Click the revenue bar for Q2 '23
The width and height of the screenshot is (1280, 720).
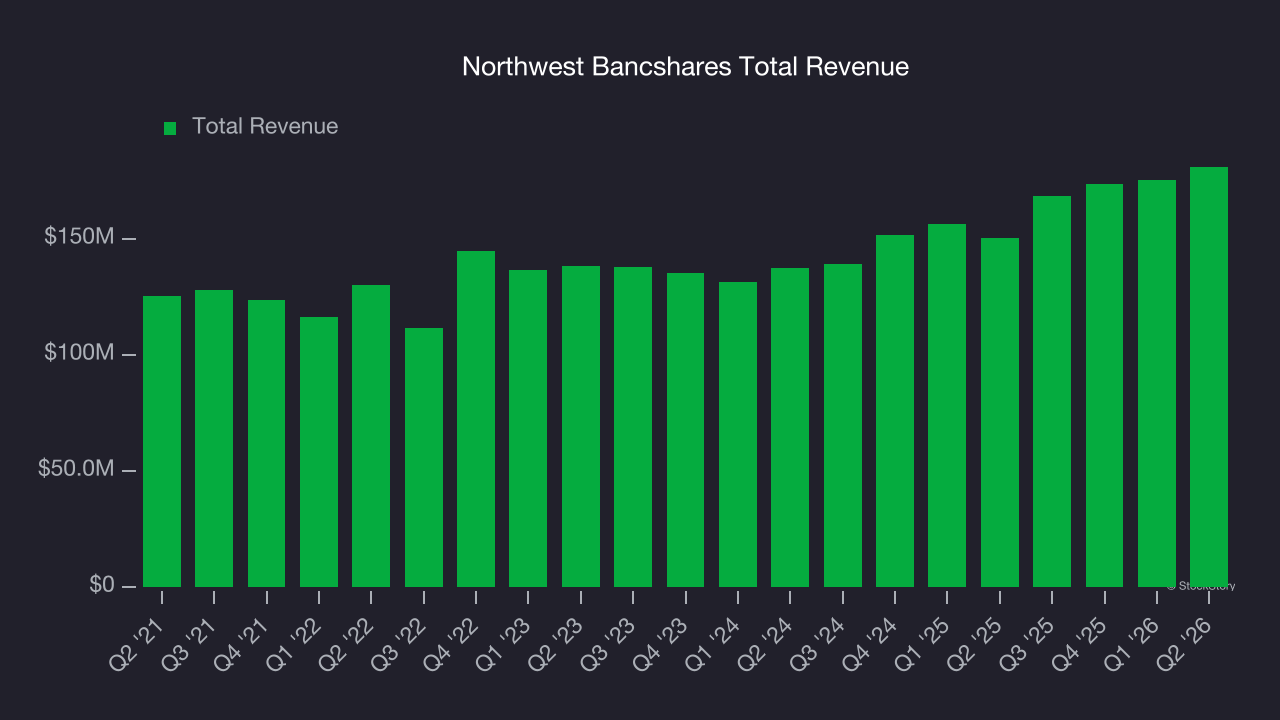pos(581,426)
